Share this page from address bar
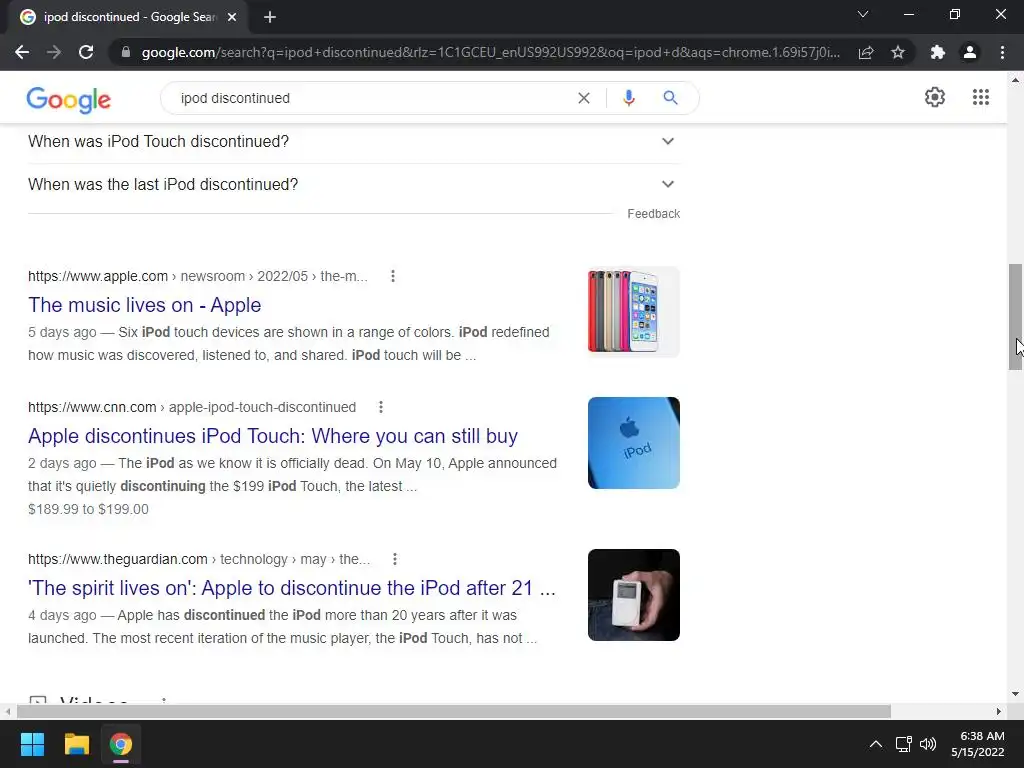 click(x=866, y=52)
